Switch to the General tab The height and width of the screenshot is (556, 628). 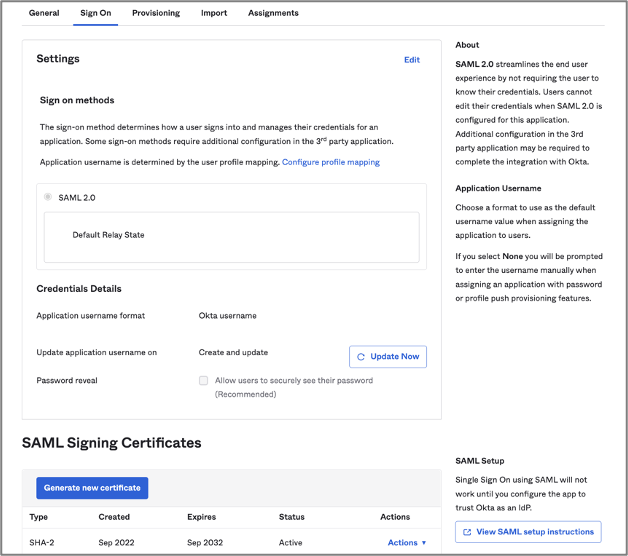tap(44, 13)
